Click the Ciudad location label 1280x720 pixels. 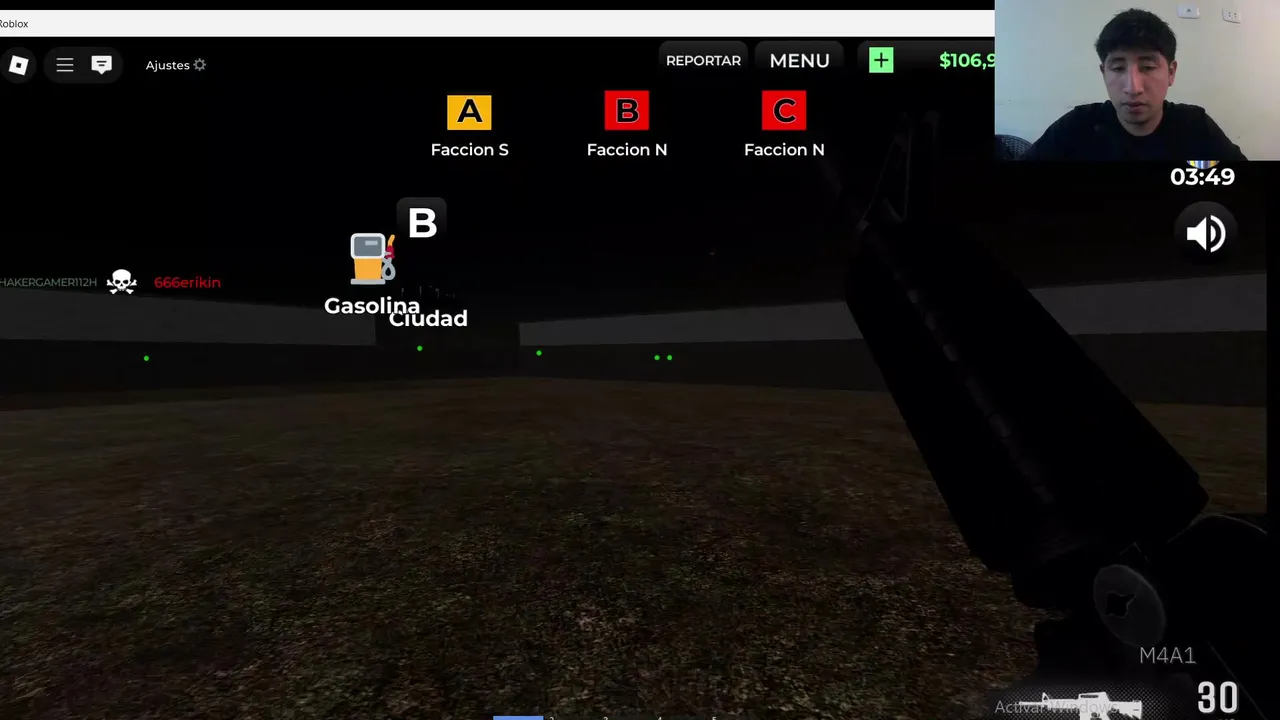[x=428, y=318]
